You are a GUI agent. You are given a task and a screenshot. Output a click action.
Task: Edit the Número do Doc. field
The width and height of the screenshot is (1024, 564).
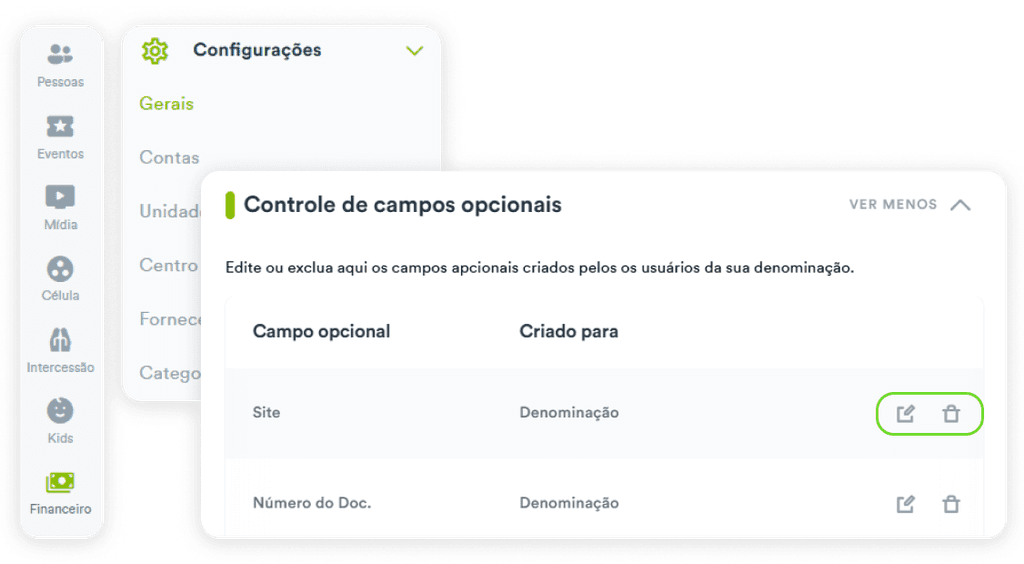point(905,504)
